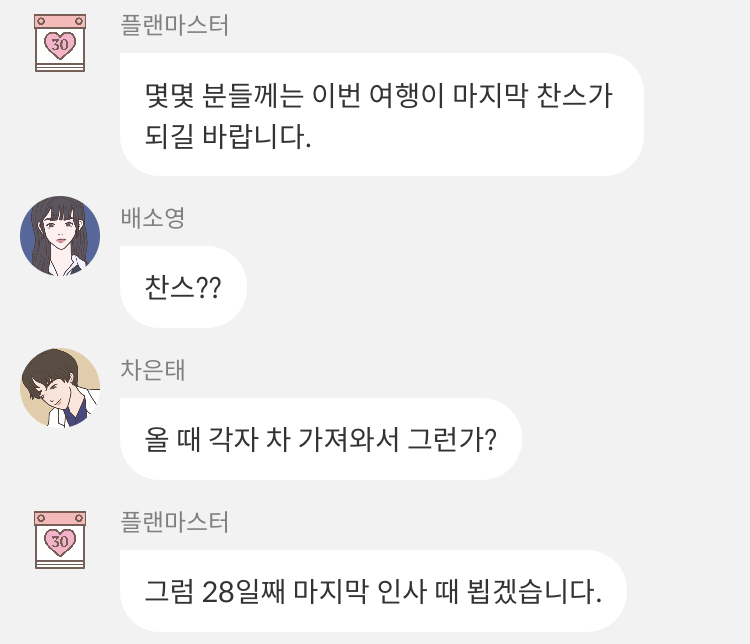Tap the '몇몇 분들께는 이번 여행이' message bubble

point(382,115)
